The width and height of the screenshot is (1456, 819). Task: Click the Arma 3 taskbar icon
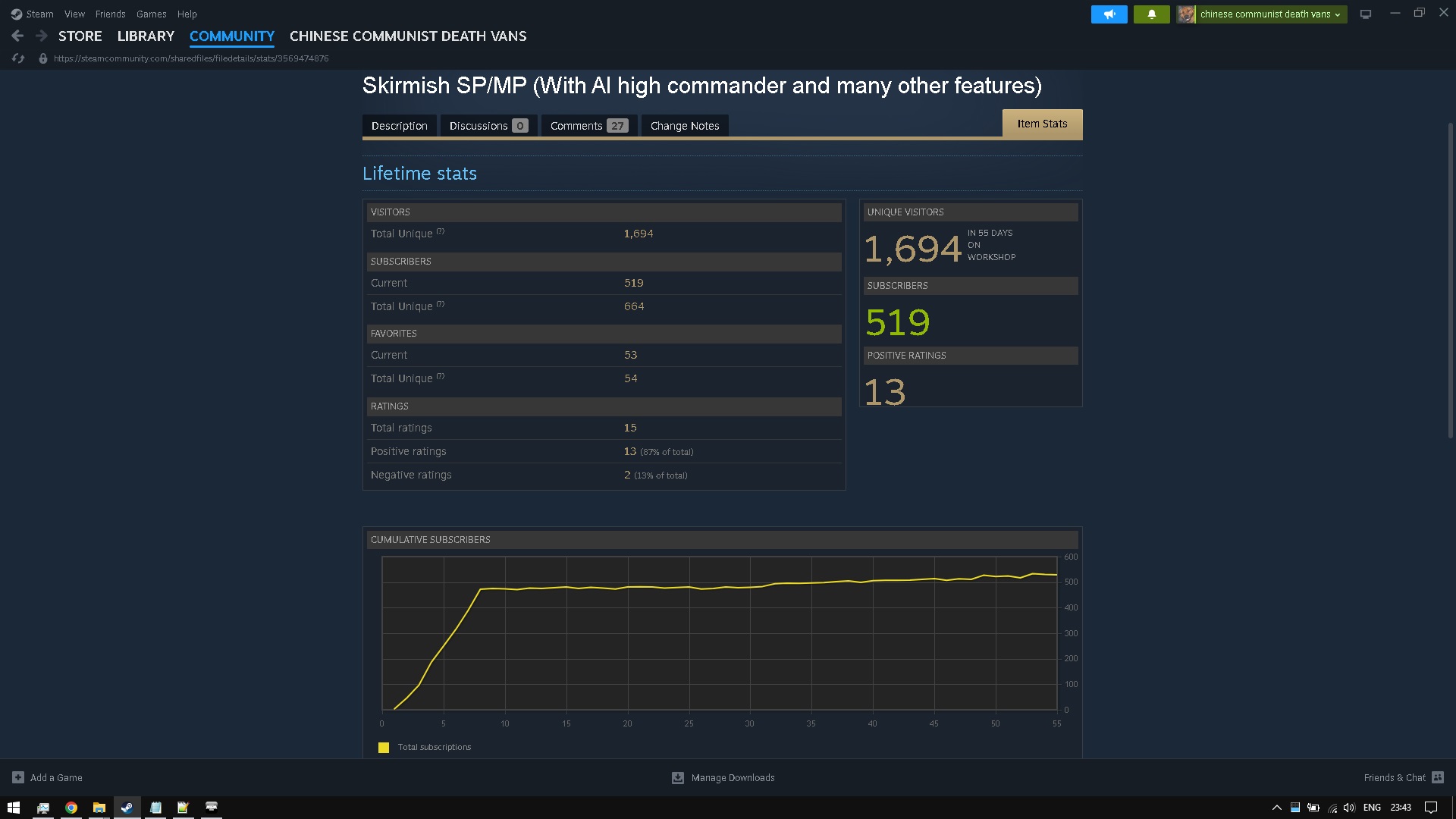212,808
